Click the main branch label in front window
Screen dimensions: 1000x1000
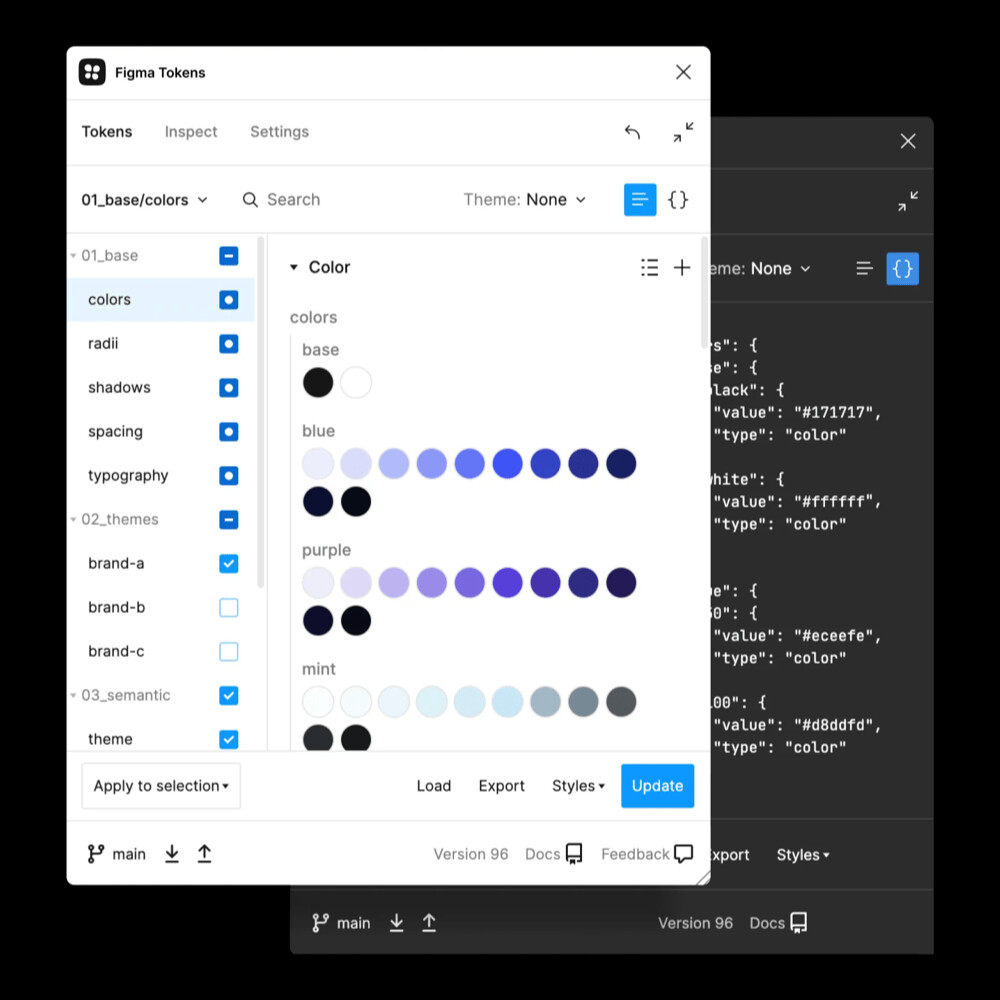pyautogui.click(x=129, y=854)
